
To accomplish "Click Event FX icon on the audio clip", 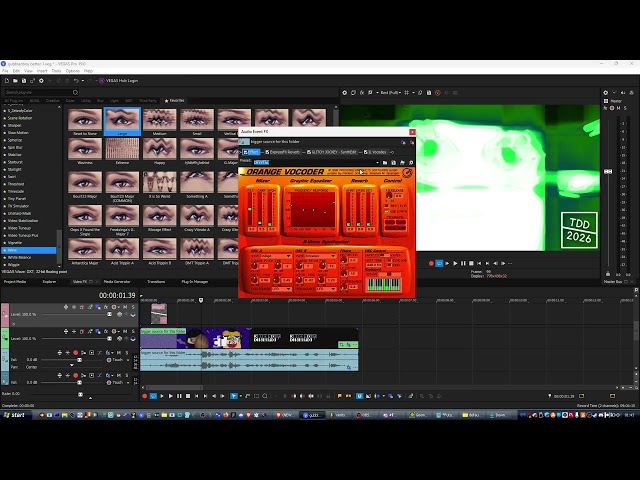I will click(349, 367).
